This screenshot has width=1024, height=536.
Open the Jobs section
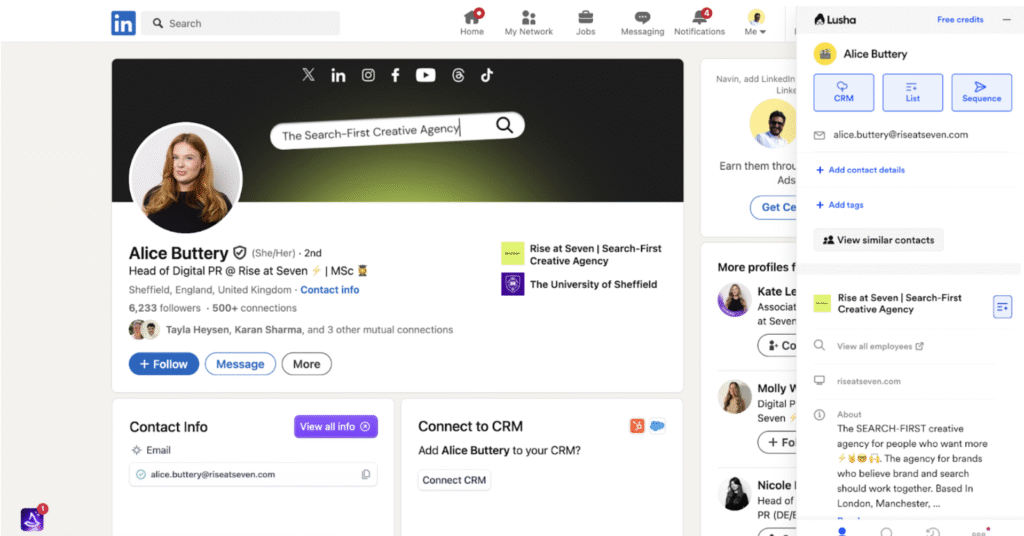coord(586,23)
